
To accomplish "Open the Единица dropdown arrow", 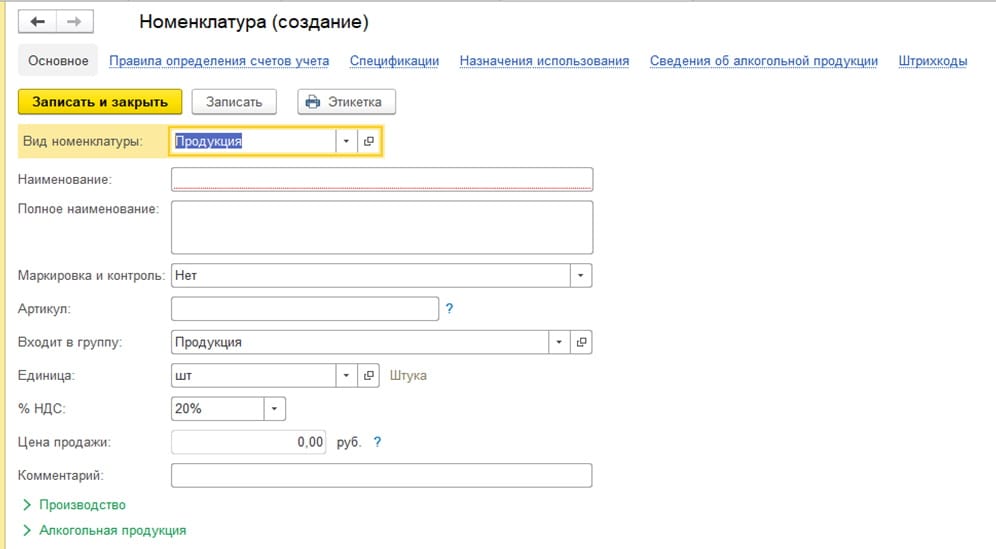I will coord(346,376).
